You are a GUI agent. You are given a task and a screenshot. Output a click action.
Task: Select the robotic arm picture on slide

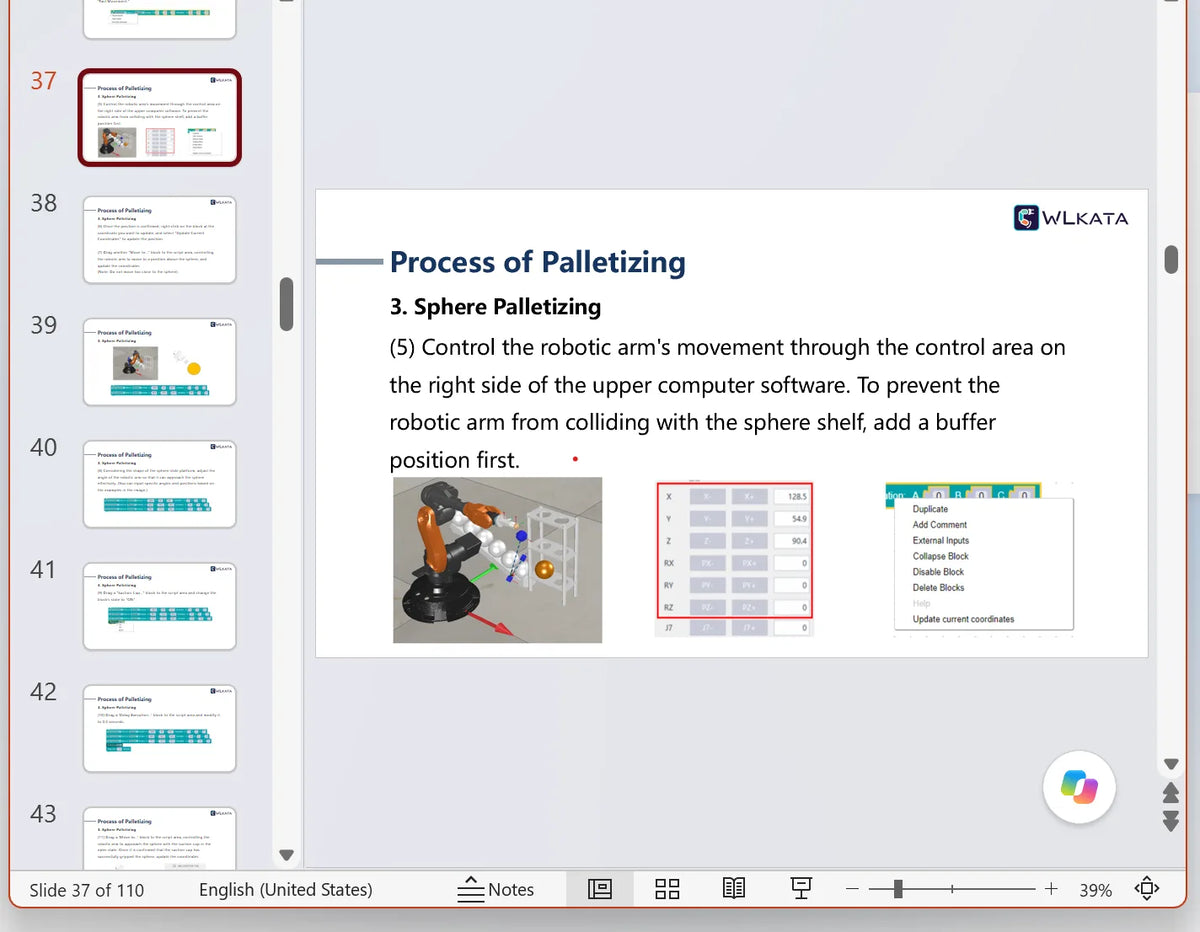click(498, 560)
